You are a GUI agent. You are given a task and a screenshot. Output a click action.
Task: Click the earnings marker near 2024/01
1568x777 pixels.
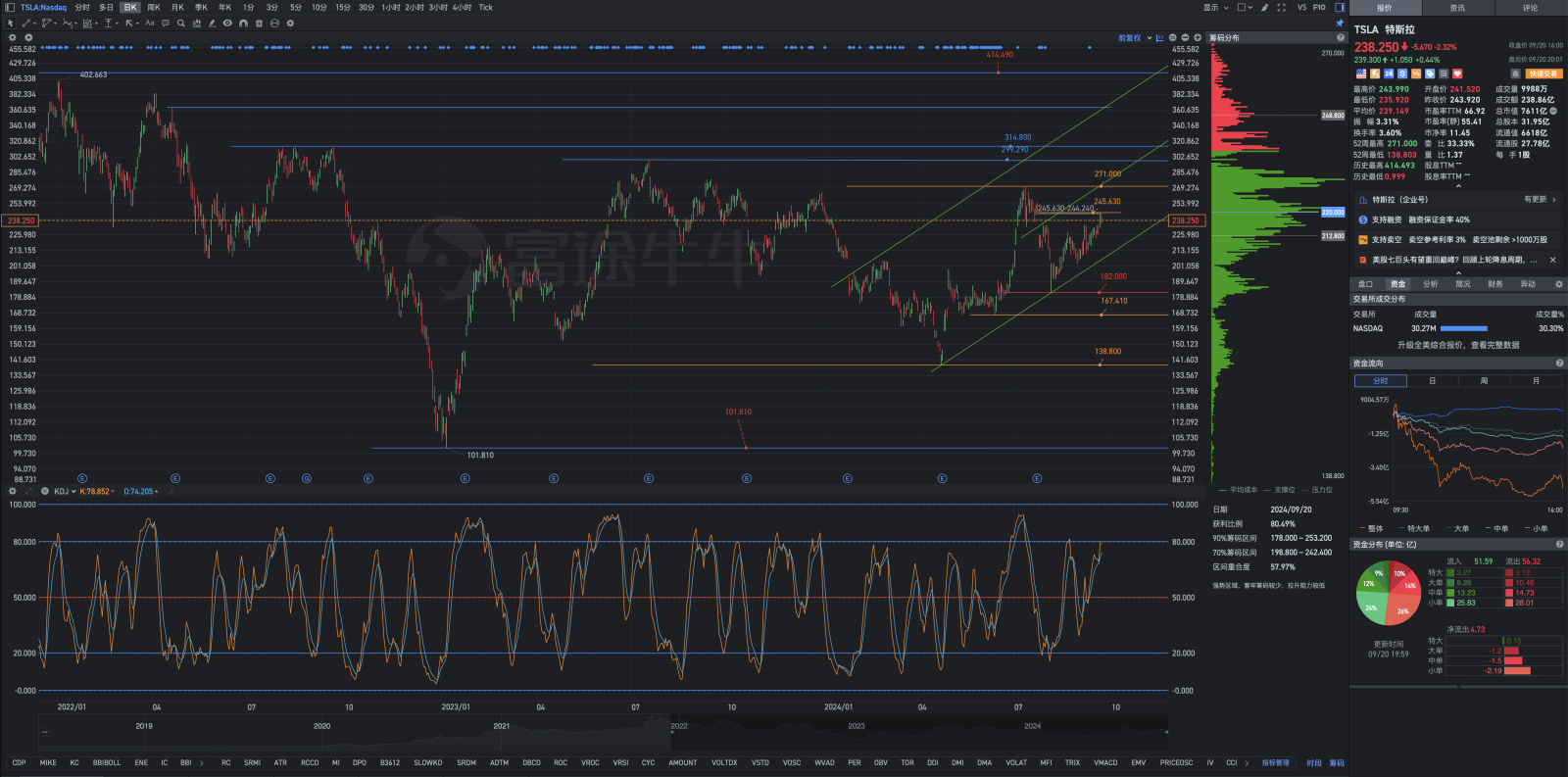tap(847, 478)
